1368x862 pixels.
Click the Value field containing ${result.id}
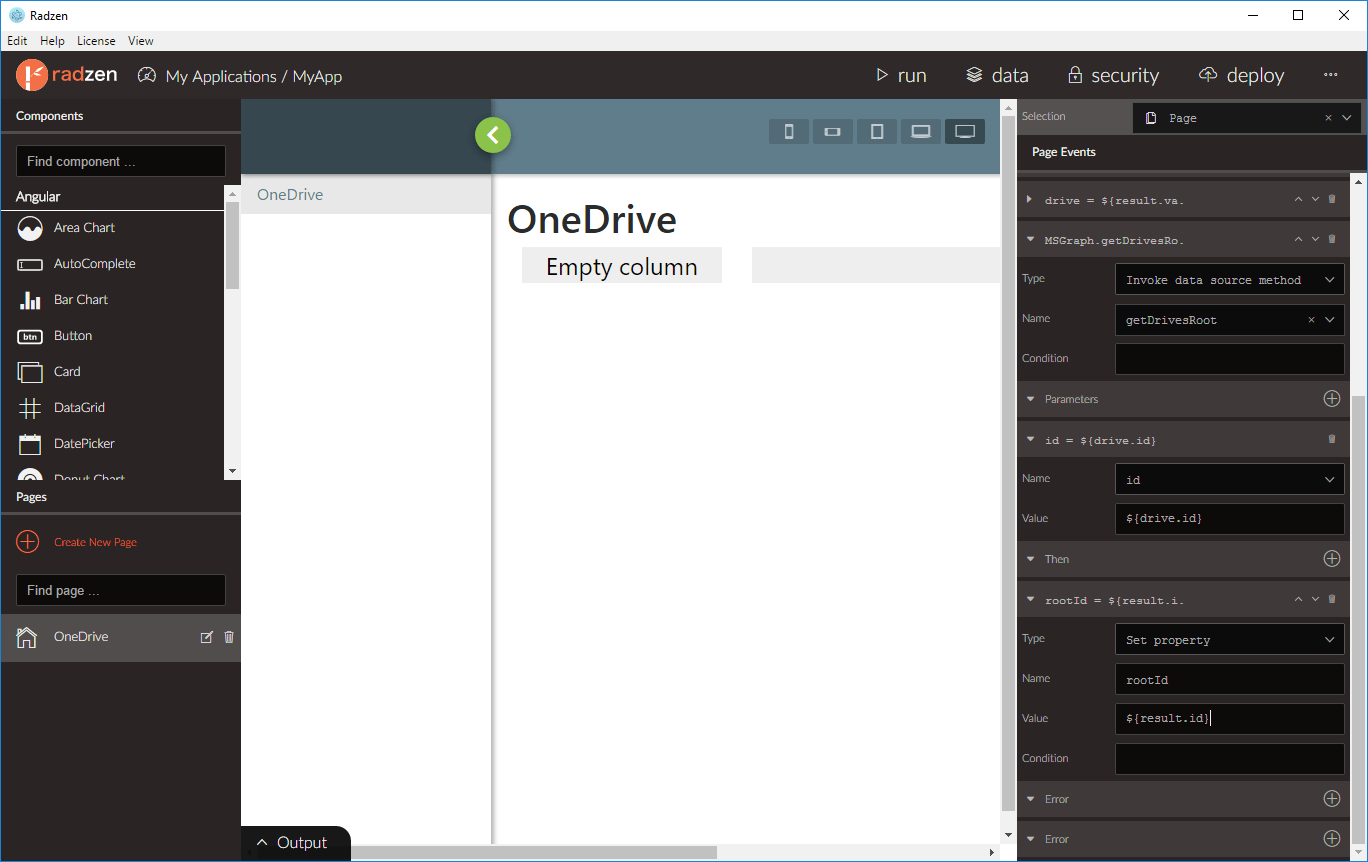point(1230,719)
